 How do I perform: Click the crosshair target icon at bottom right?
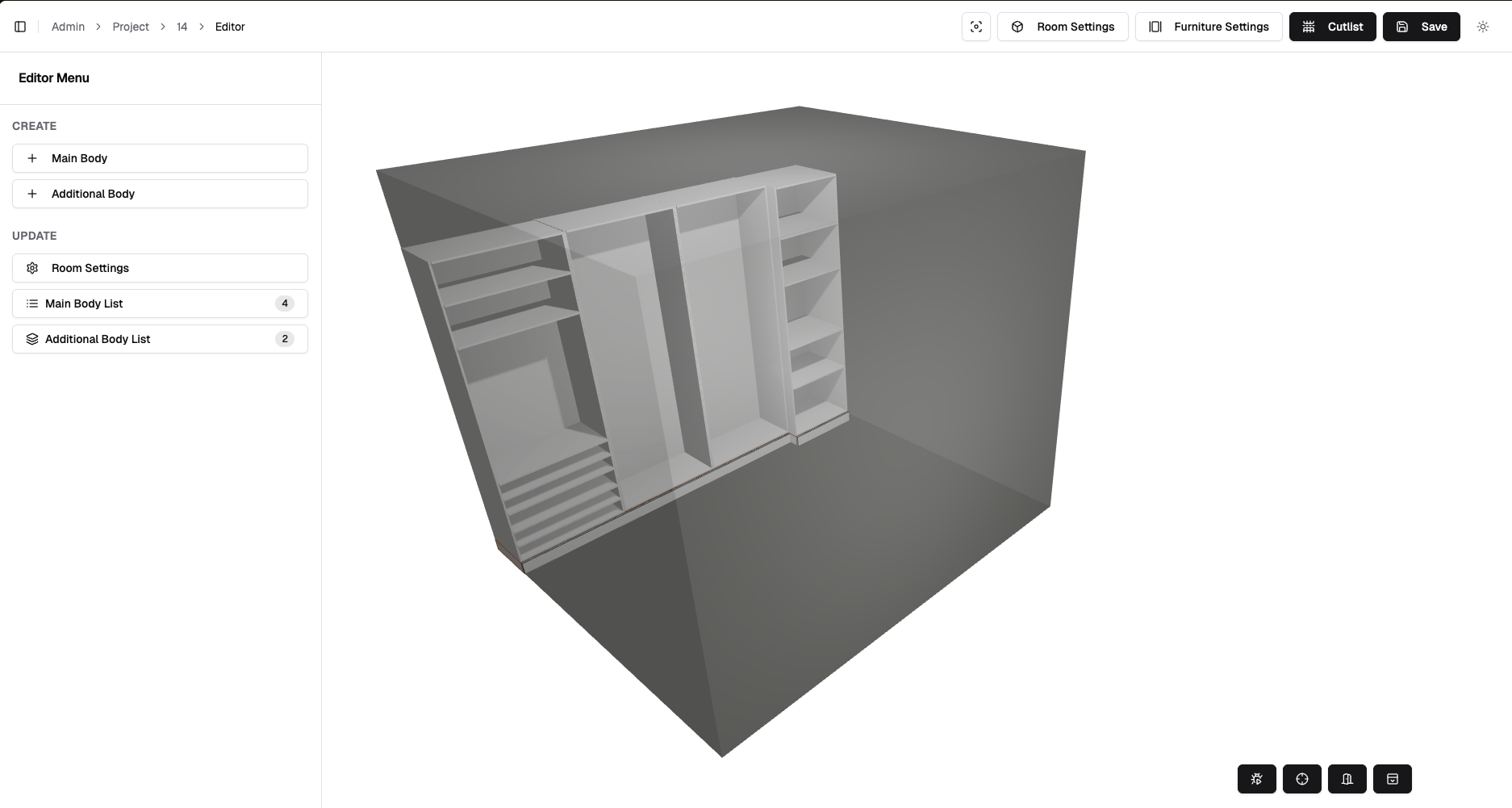point(1301,779)
